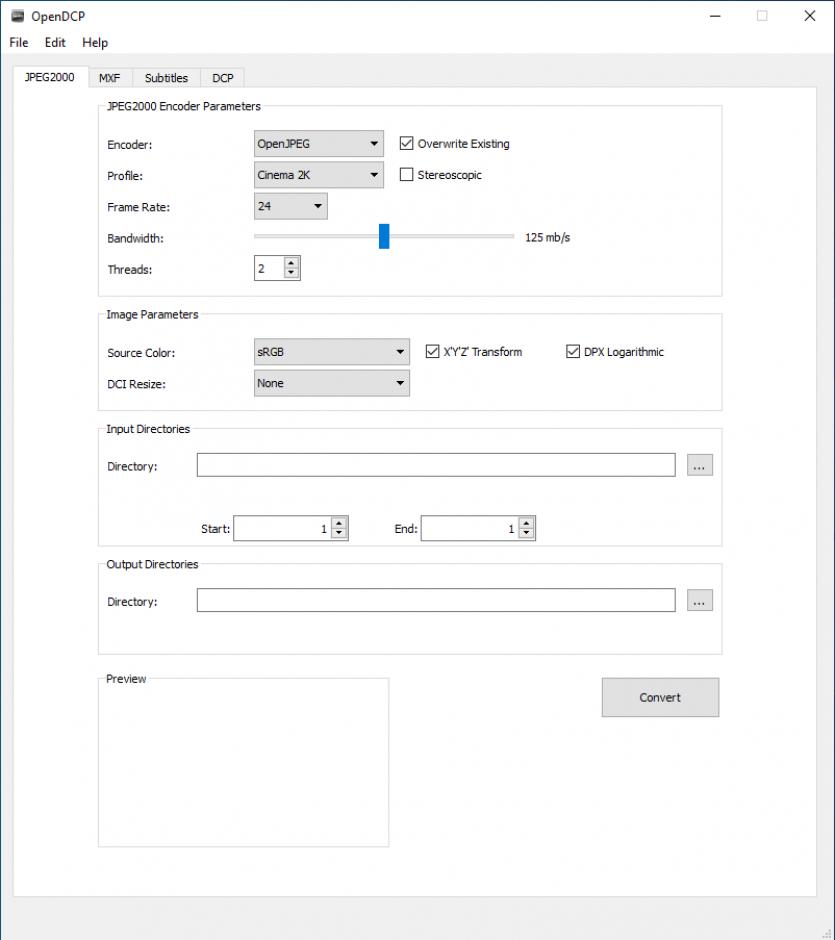Screen dimensions: 835x940
Task: Click the Input Directory text field
Action: [x=436, y=465]
